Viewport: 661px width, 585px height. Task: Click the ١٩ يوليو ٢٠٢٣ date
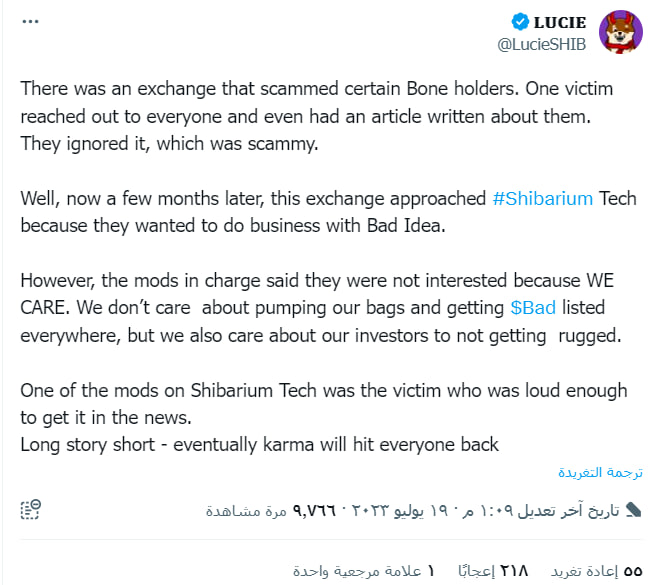pos(402,510)
